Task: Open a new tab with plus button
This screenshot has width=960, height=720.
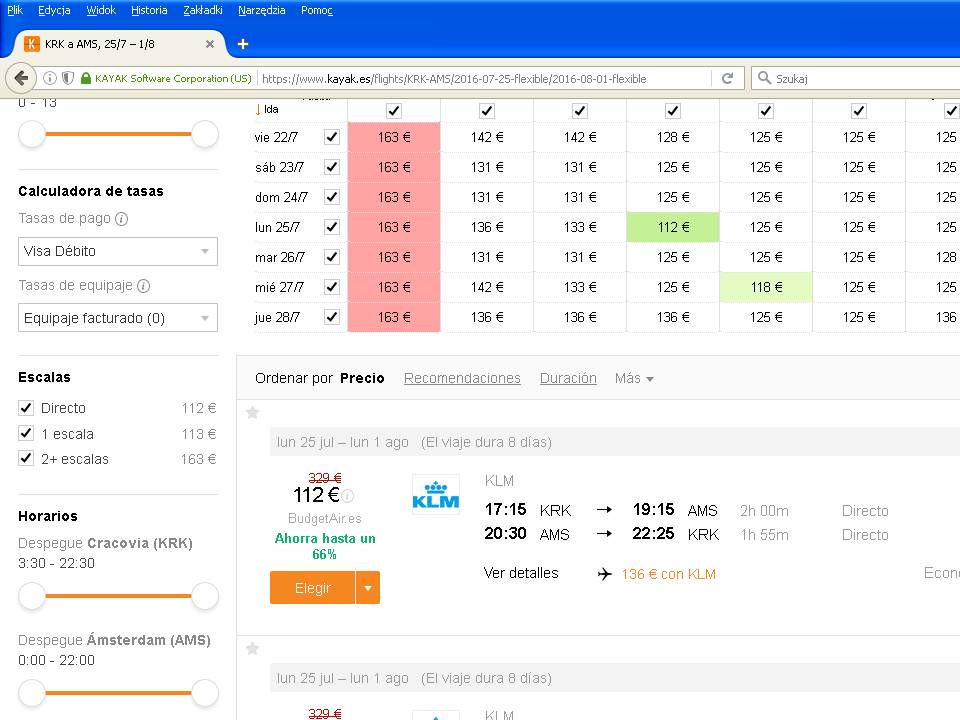Action: click(243, 44)
